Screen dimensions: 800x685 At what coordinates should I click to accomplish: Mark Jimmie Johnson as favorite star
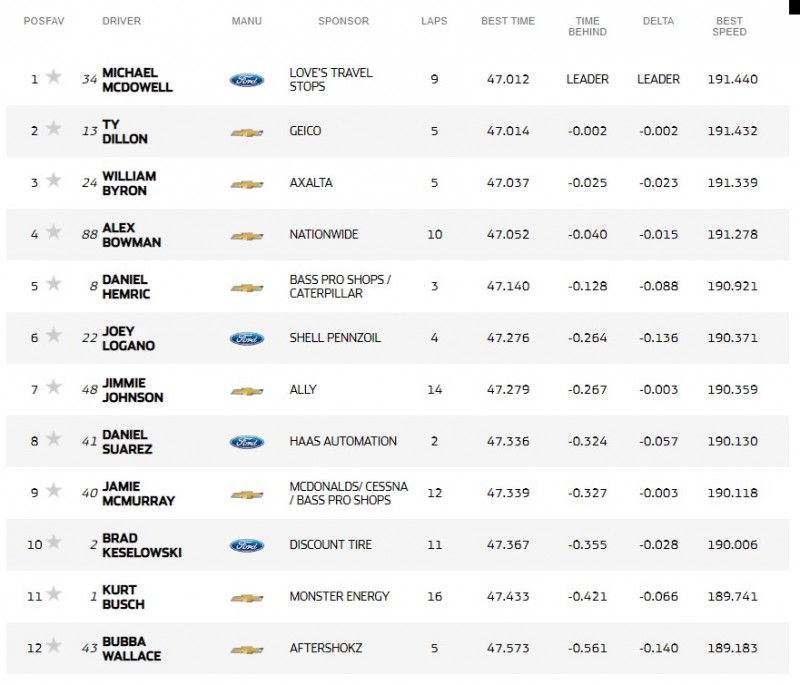[54, 387]
